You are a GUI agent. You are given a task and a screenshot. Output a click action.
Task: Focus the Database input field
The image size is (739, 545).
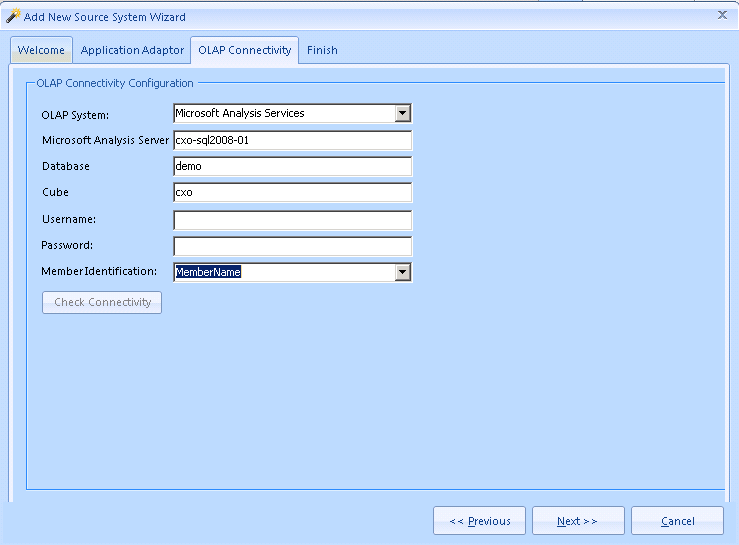(x=293, y=166)
